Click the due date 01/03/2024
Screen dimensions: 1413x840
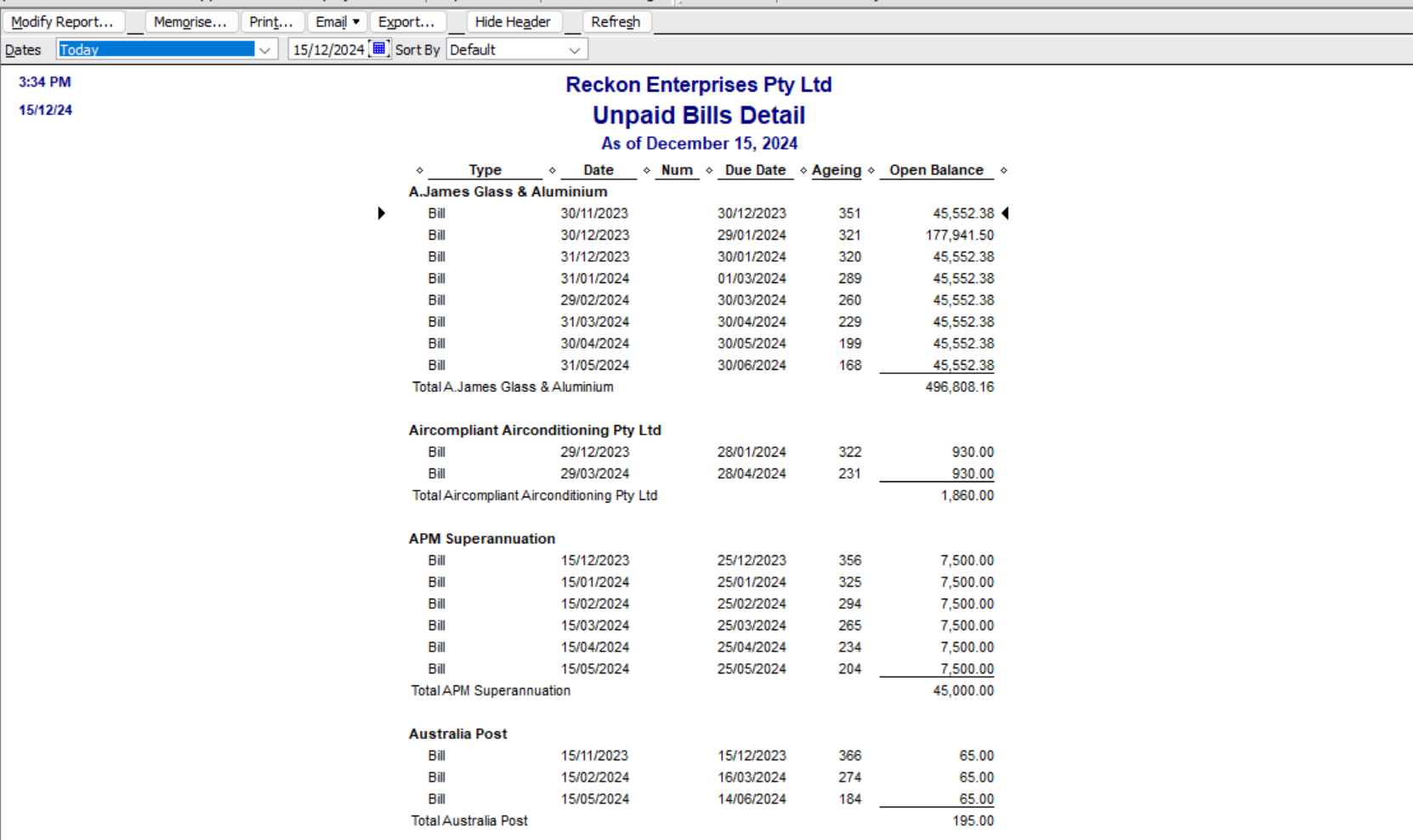752,279
